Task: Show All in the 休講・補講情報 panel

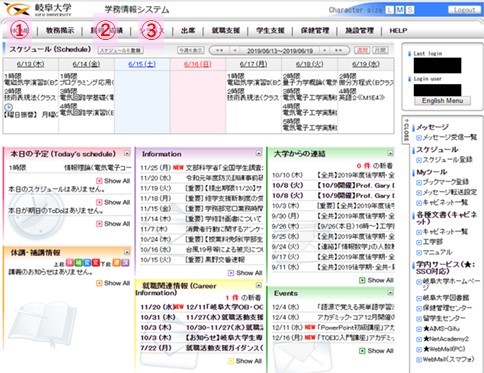Action: 113,283
